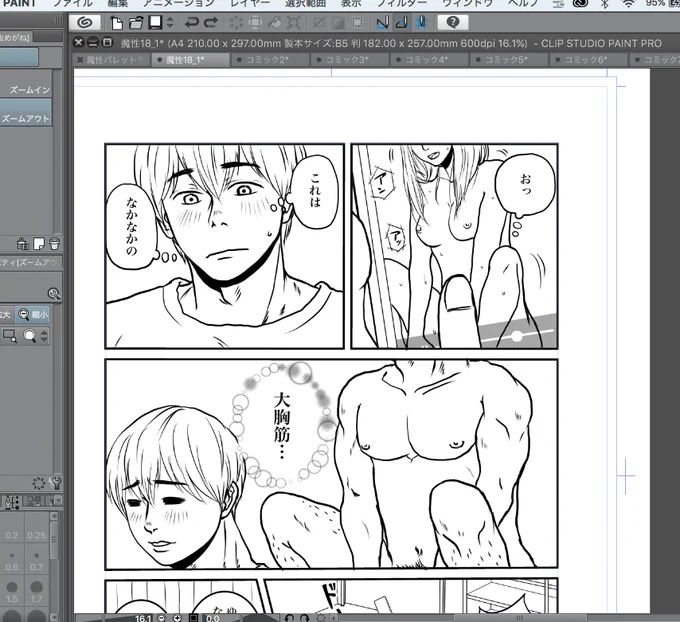680x622 pixels.
Task: Select the 縮小 zoom-out mode button
Action: [33, 314]
